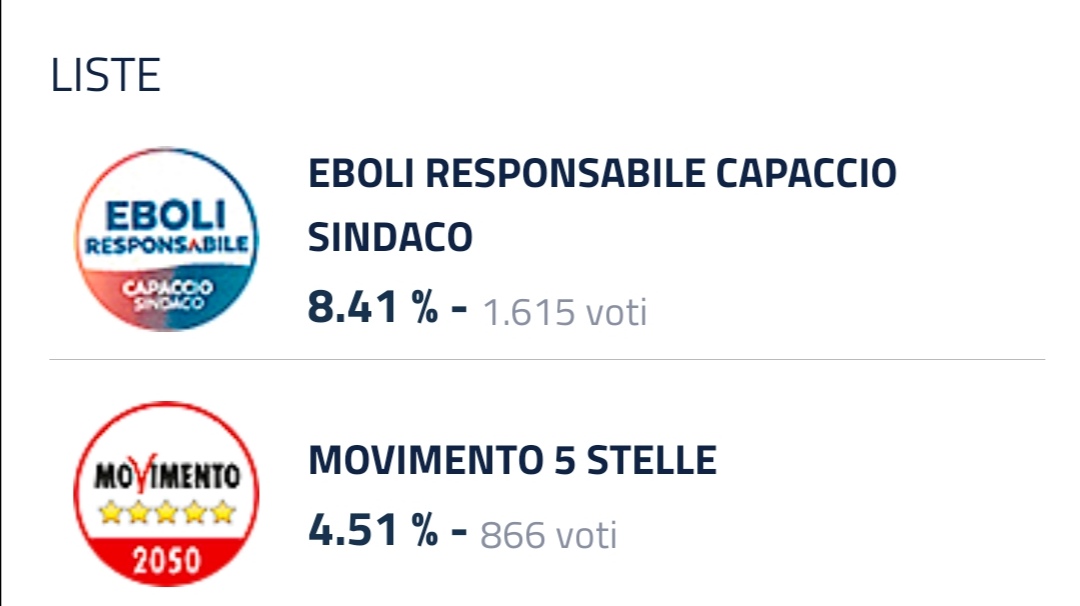Click the five yellow stars in the M5S logo
Screen dimensions: 1080x606
click(x=167, y=512)
